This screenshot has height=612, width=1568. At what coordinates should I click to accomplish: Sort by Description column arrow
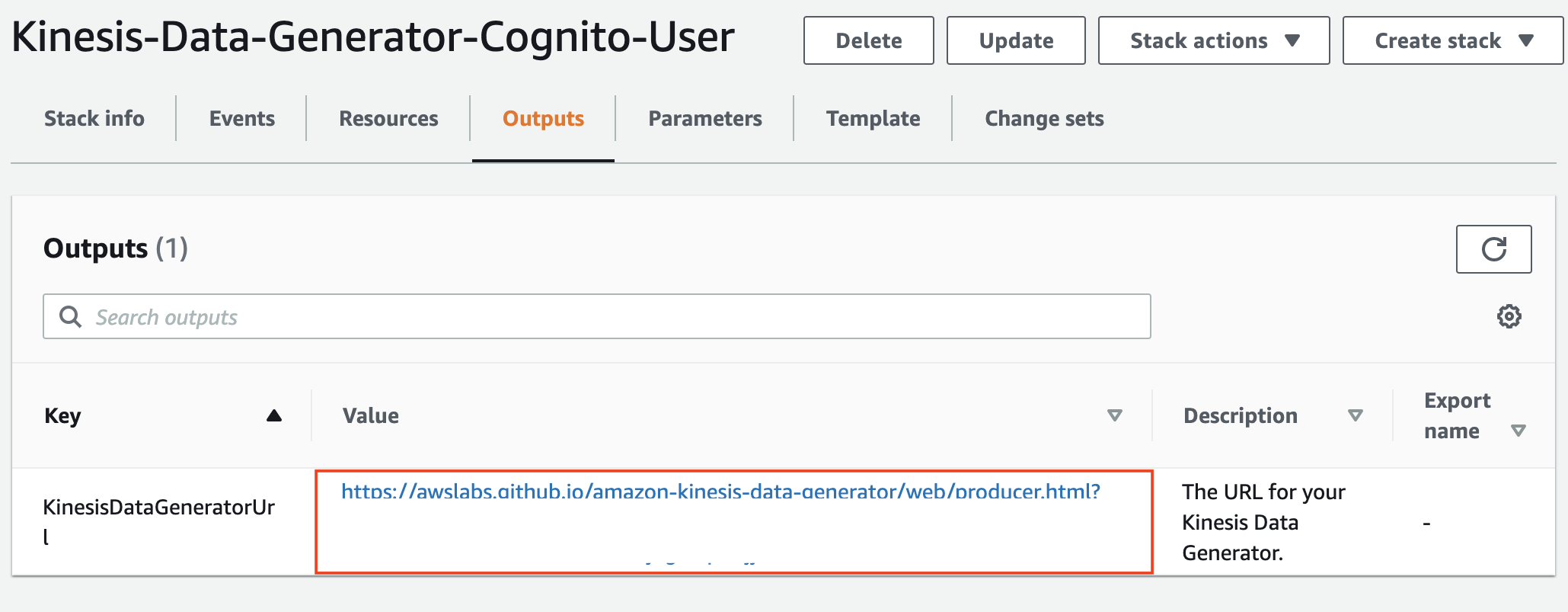[x=1356, y=415]
